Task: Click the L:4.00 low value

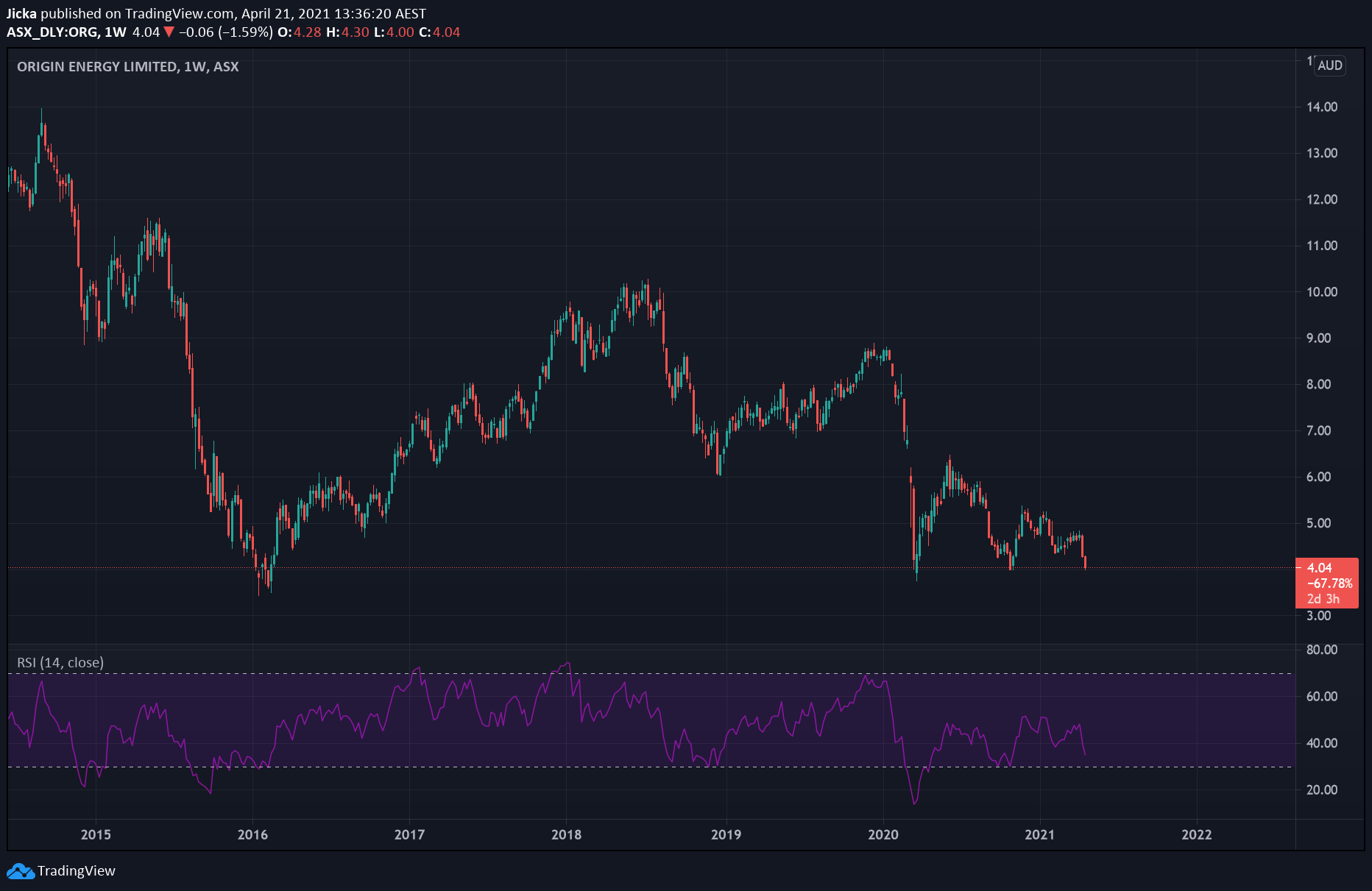Action: click(x=394, y=32)
